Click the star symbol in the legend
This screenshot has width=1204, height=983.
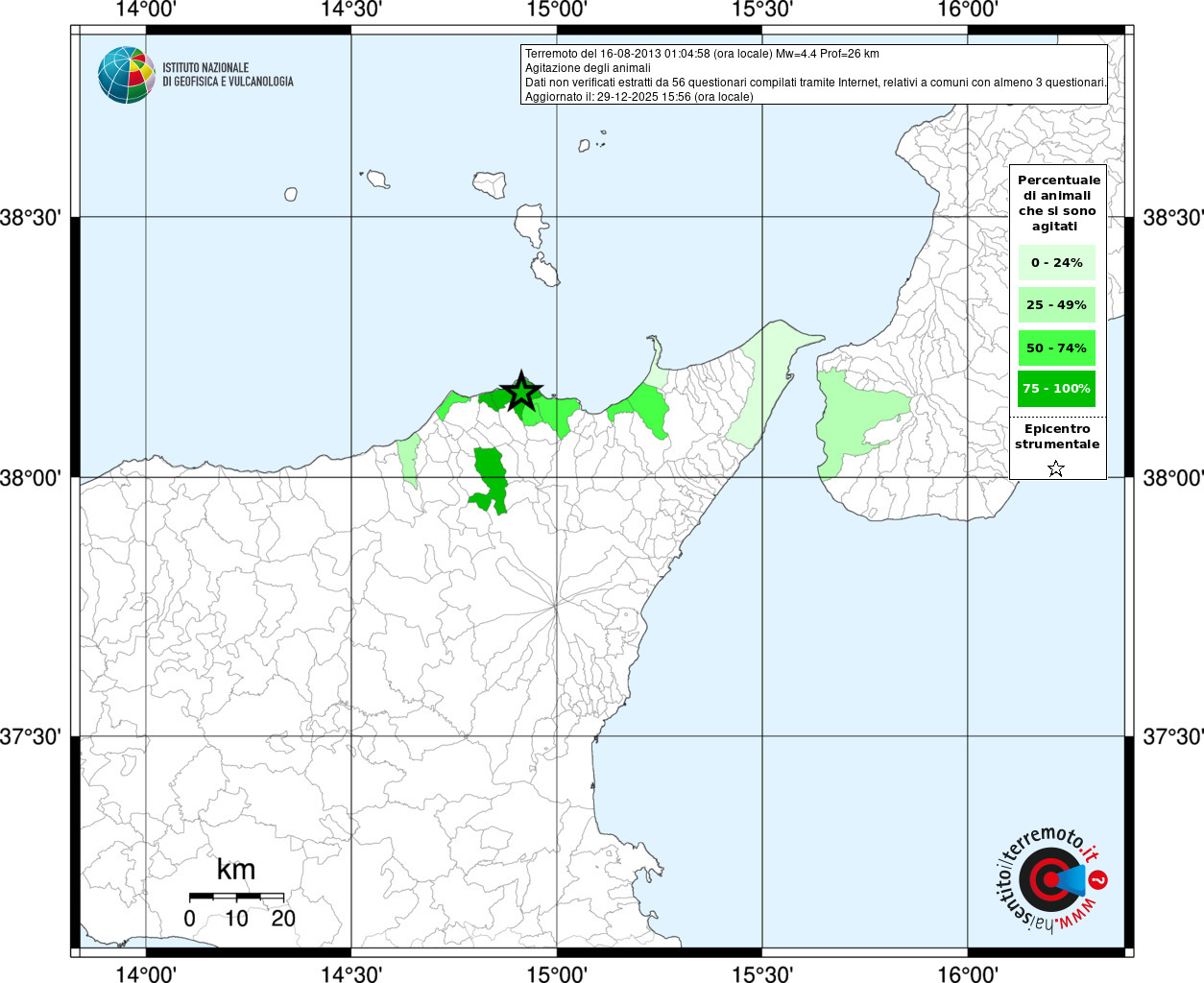pos(1056,468)
